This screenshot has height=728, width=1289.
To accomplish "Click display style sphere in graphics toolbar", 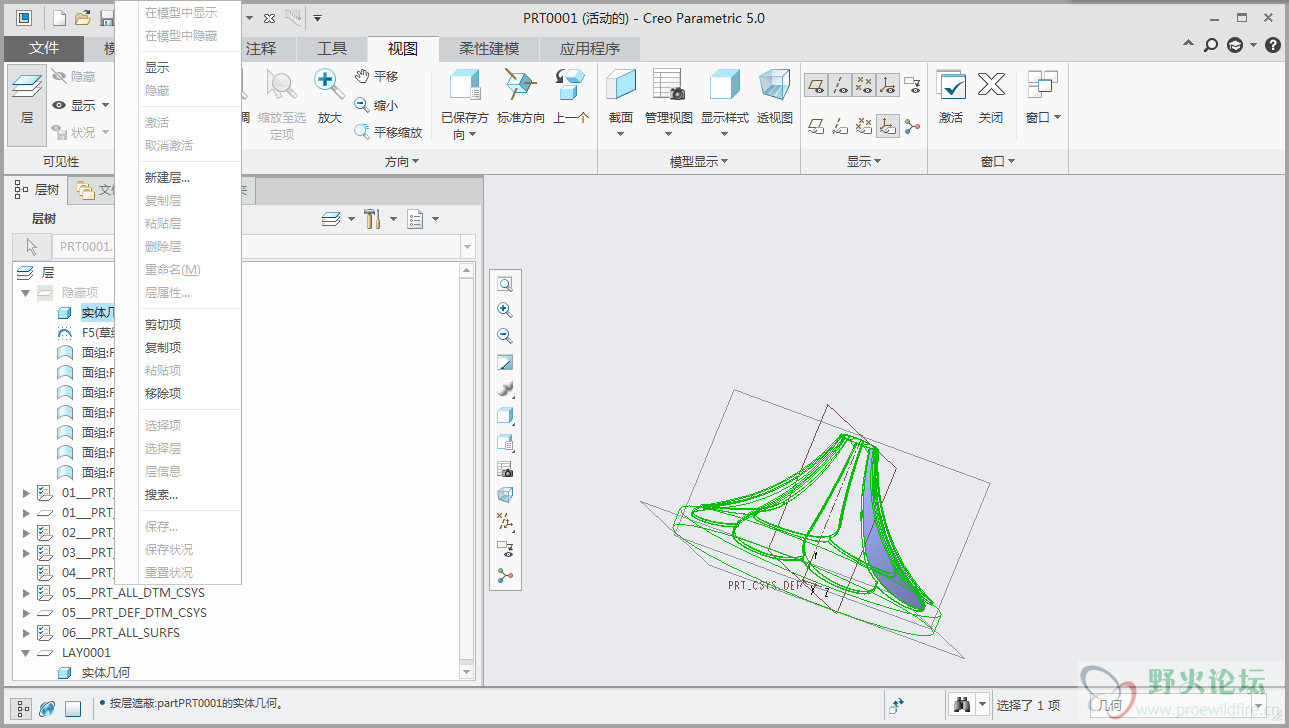I will point(505,389).
